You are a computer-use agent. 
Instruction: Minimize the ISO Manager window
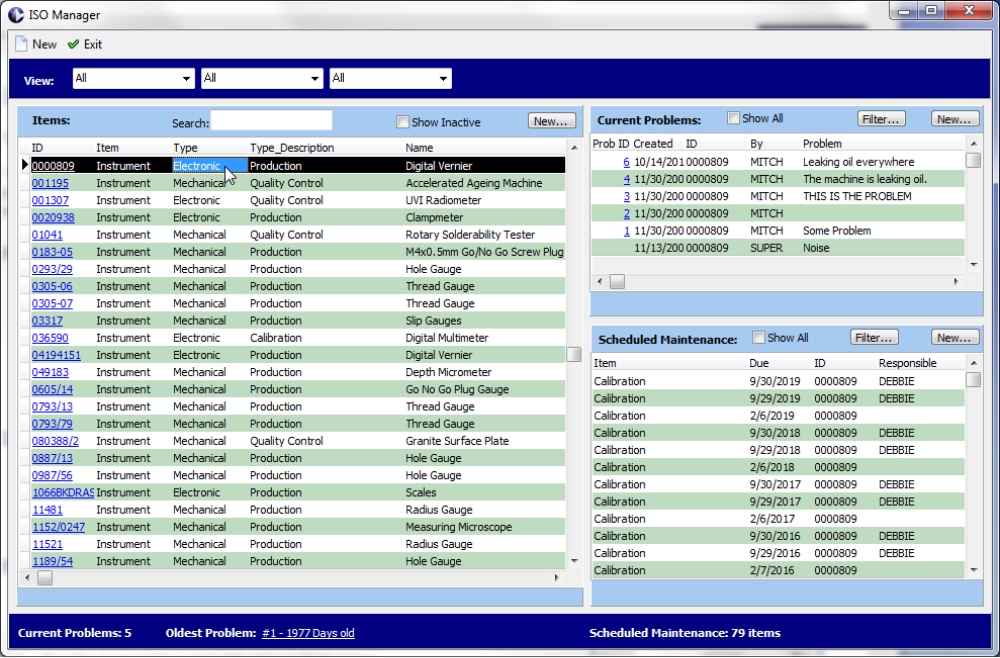(x=904, y=11)
